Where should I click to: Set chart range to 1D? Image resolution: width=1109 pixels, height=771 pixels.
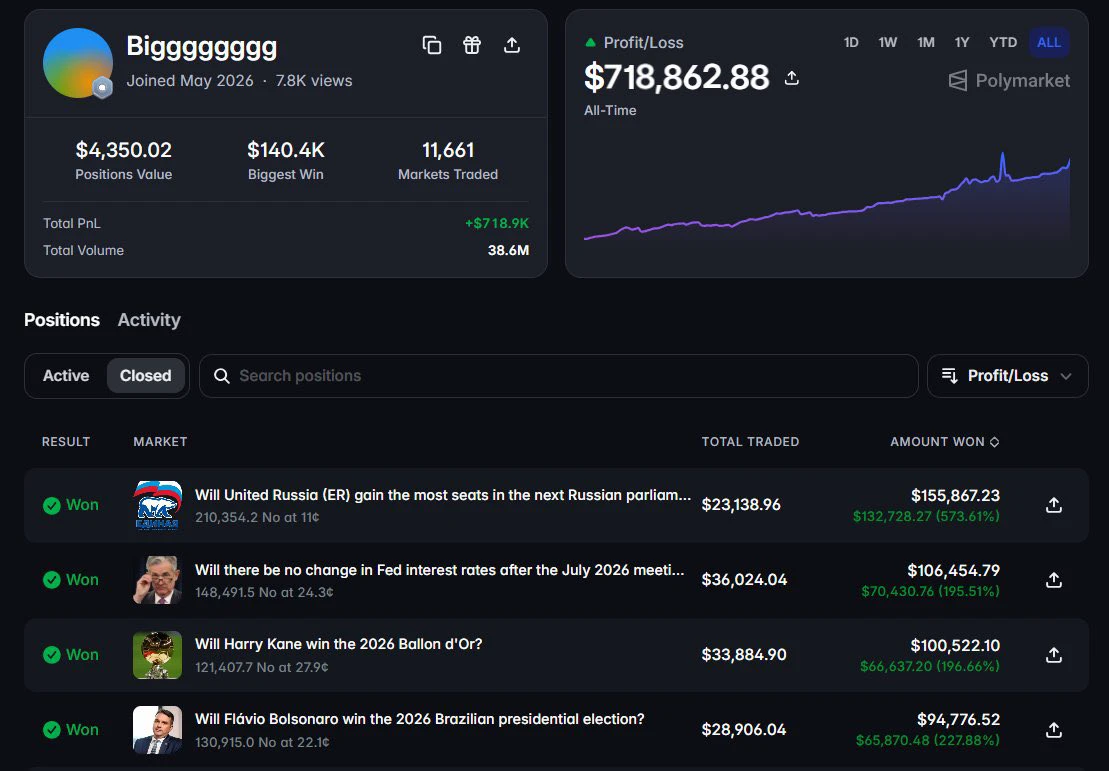pos(851,42)
